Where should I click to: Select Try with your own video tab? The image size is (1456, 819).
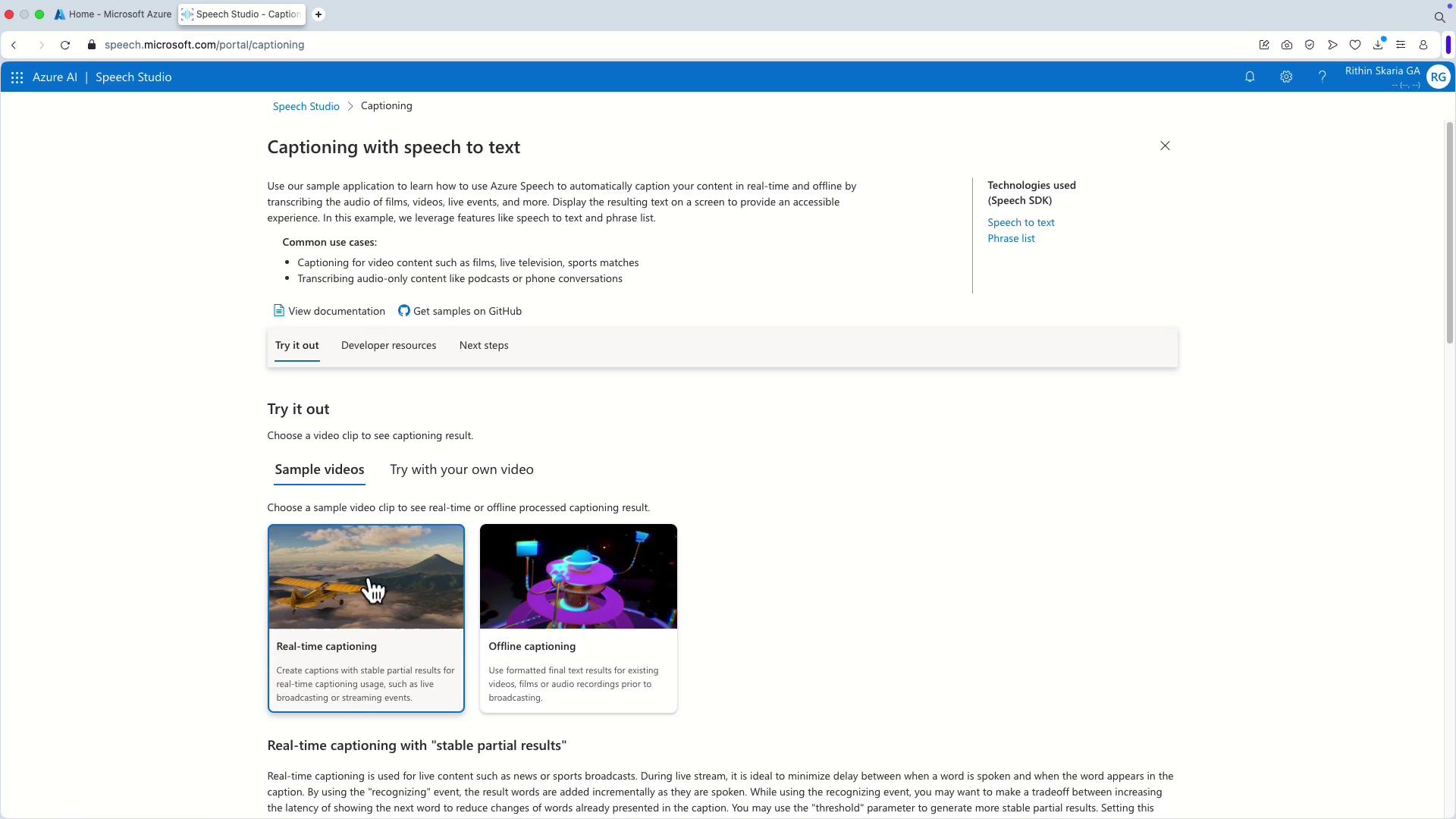pyautogui.click(x=461, y=470)
